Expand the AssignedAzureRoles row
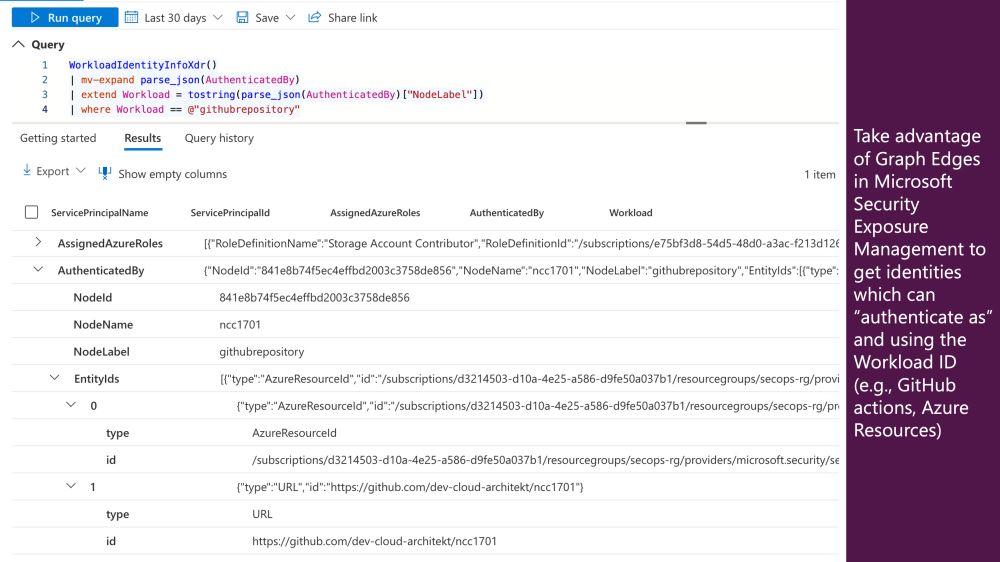 click(x=38, y=242)
